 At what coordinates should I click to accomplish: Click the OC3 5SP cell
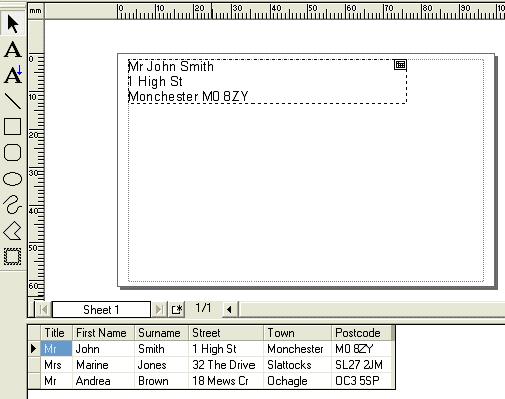point(362,381)
